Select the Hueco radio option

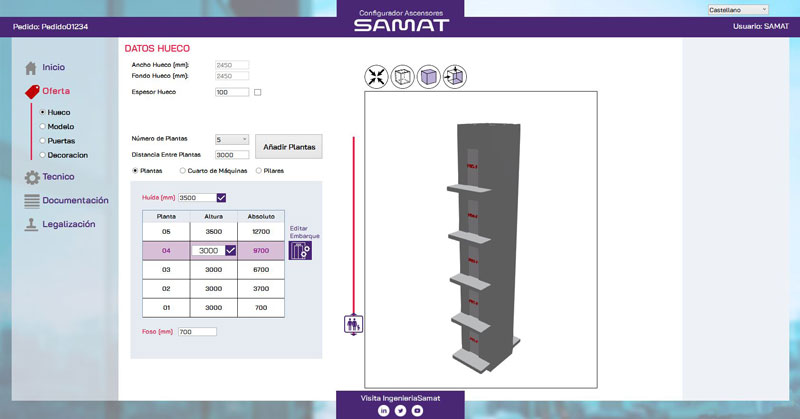coord(43,112)
